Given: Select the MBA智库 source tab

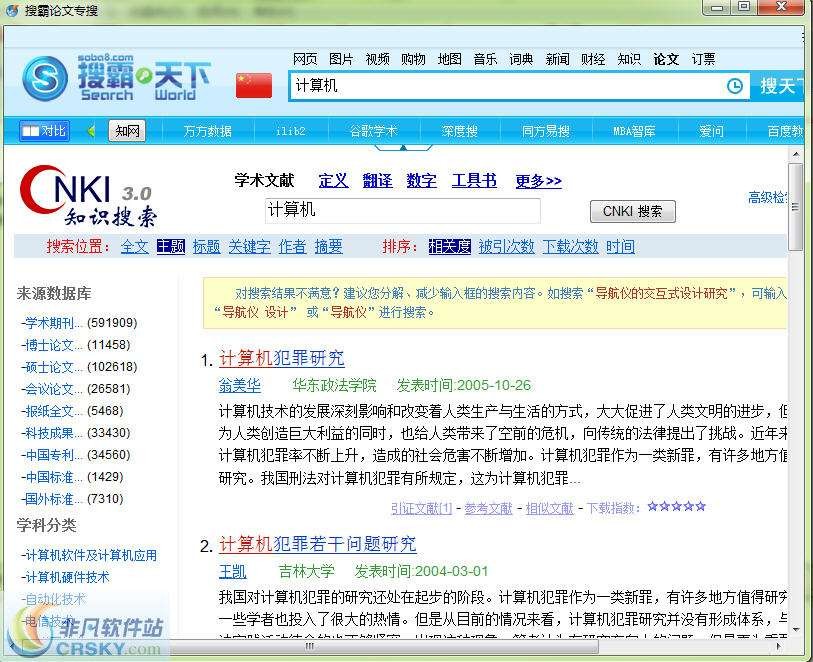Looking at the screenshot, I should click(634, 131).
